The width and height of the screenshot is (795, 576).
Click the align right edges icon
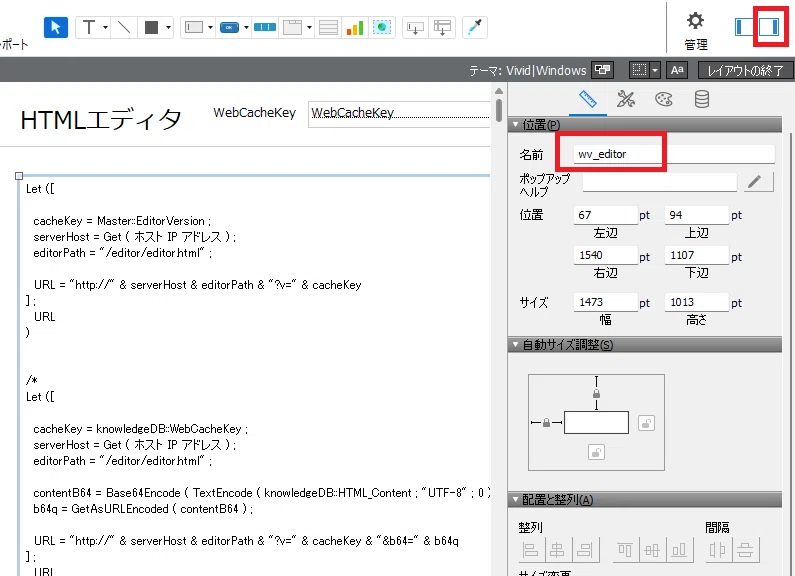[585, 550]
